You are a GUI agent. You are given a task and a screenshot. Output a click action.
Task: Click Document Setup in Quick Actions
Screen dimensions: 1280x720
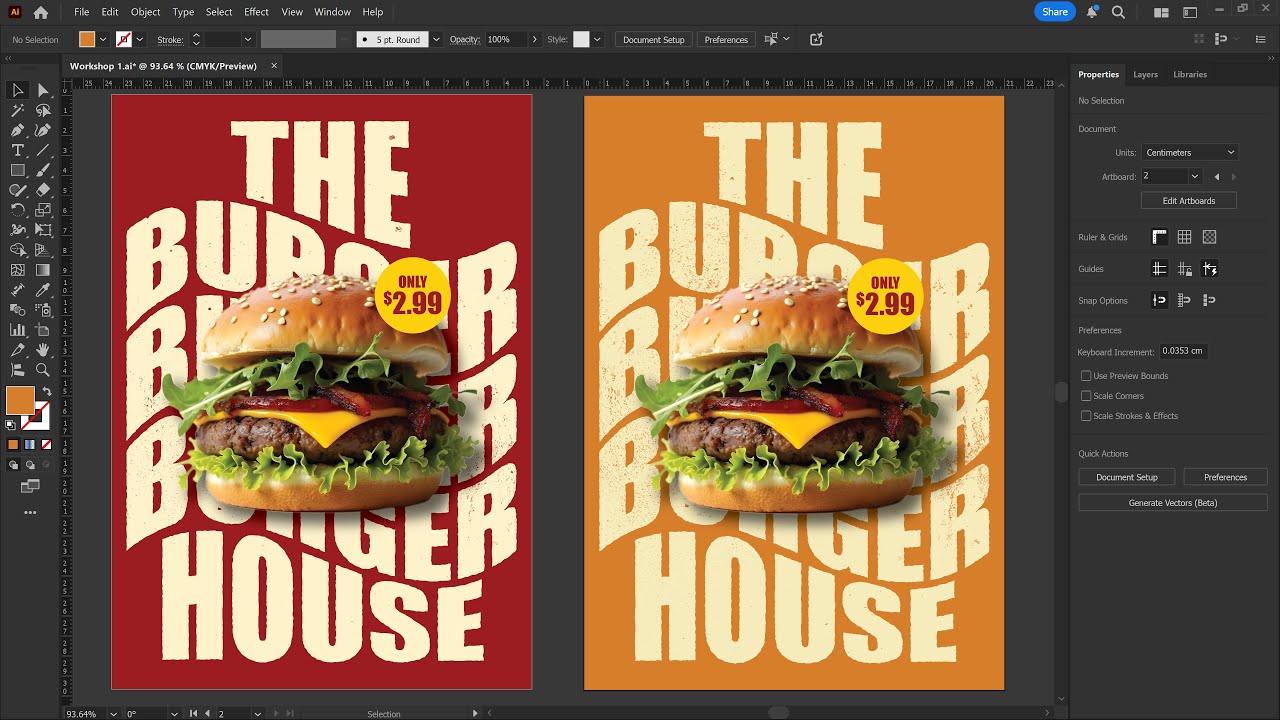tap(1127, 477)
